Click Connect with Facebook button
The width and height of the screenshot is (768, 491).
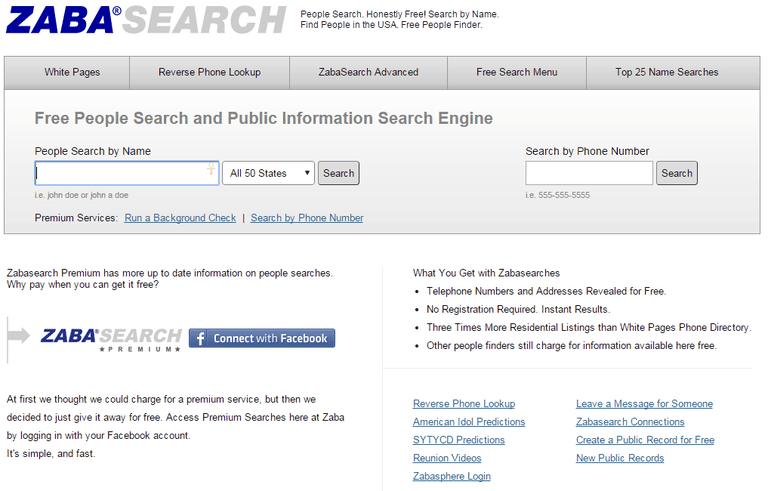point(262,338)
